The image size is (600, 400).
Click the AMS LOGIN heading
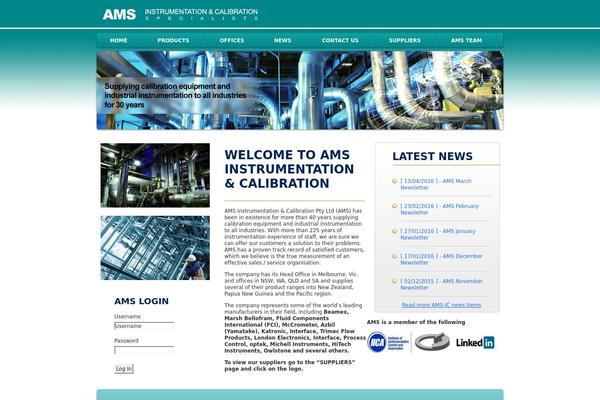pos(141,301)
